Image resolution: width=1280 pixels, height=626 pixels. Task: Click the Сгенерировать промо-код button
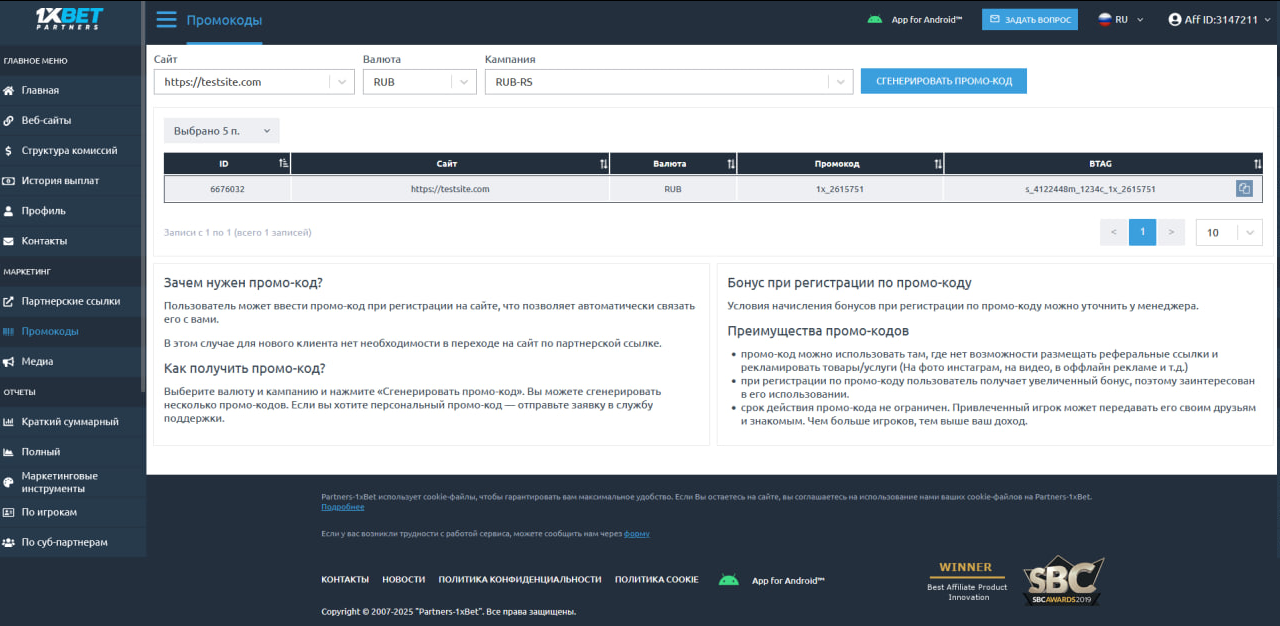[943, 81]
